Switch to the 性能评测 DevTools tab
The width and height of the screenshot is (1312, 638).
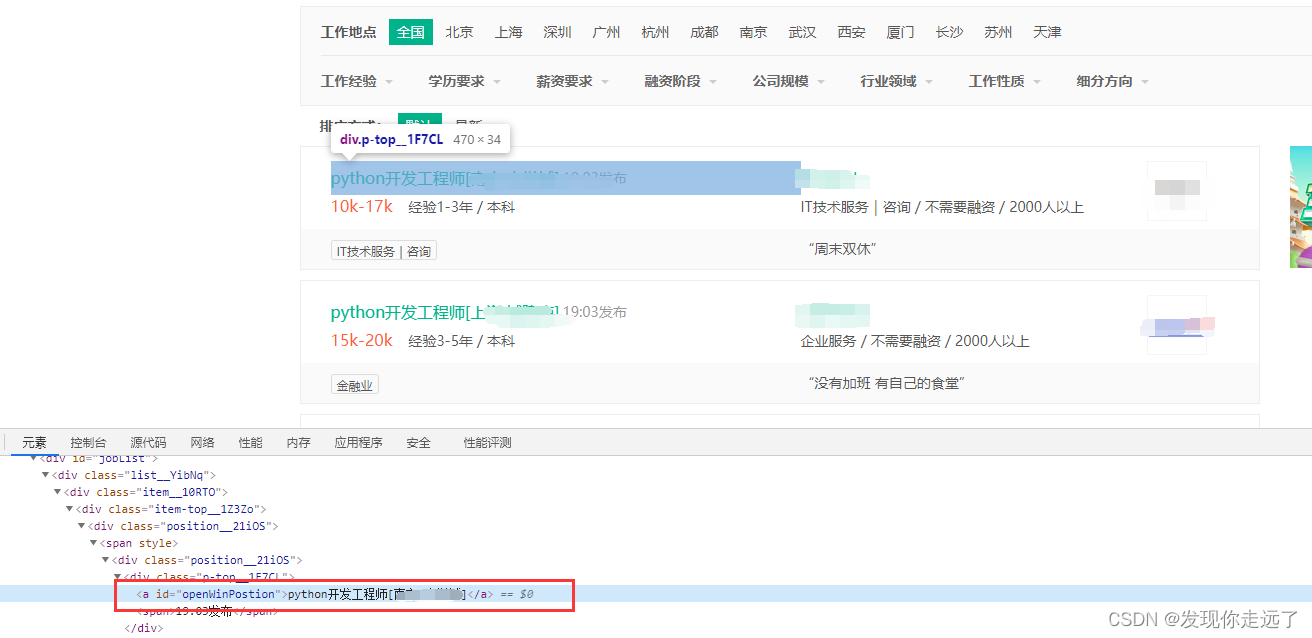485,441
